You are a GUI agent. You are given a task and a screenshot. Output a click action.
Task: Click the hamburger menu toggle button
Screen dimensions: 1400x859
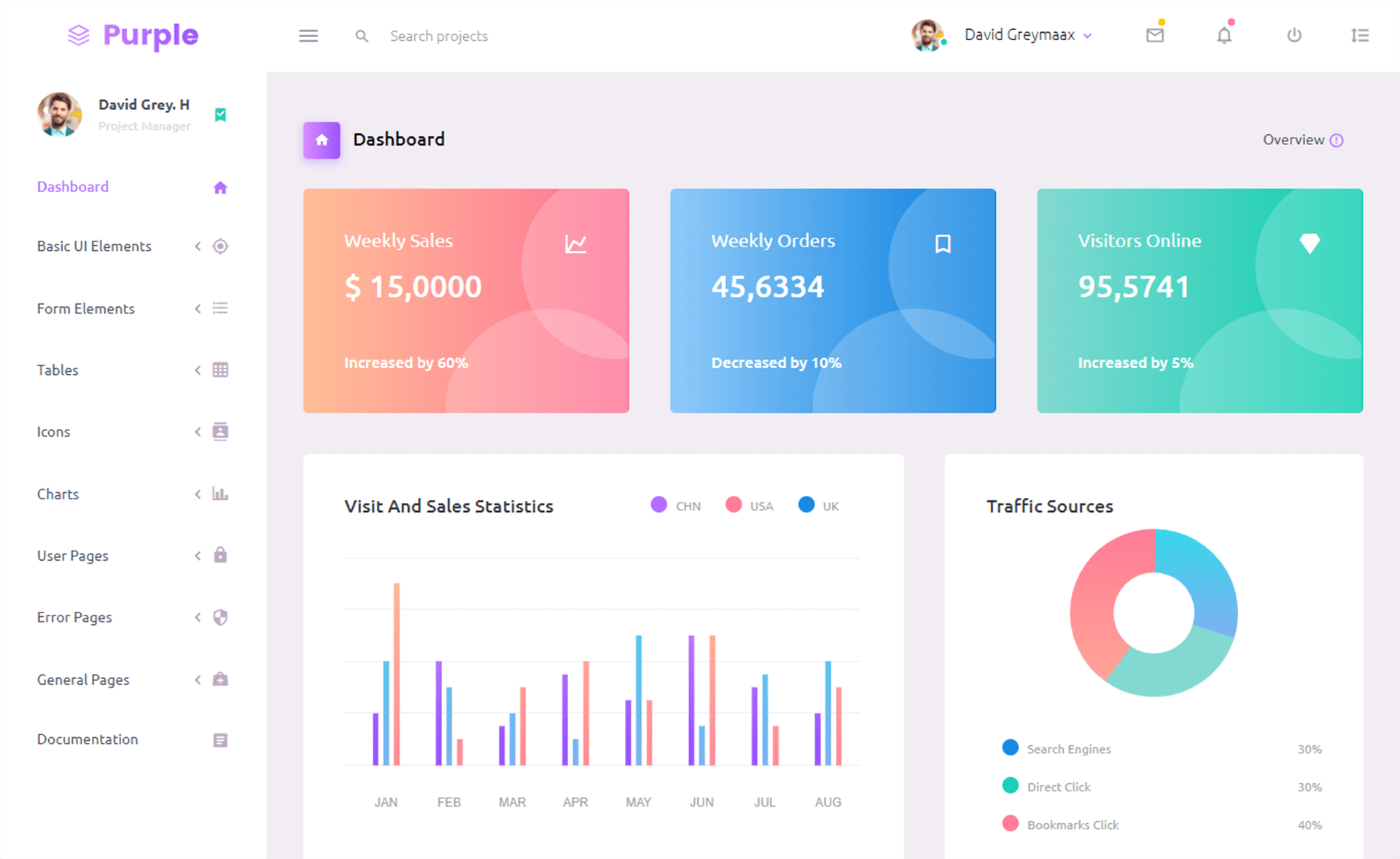pyautogui.click(x=306, y=35)
